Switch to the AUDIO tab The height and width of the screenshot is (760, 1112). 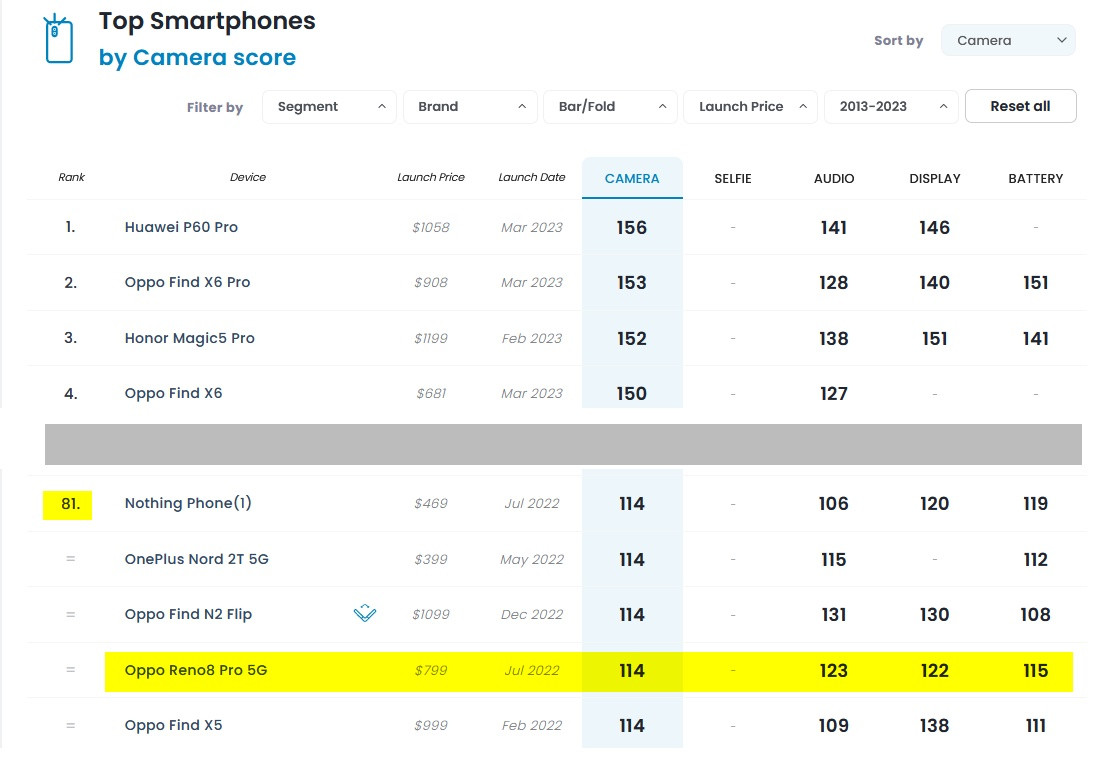[x=834, y=179]
